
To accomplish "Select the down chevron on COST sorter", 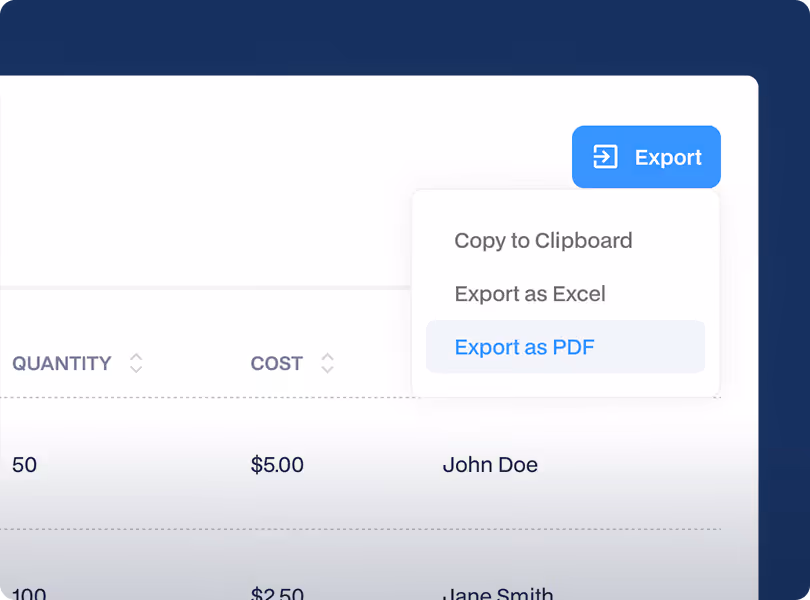I will [328, 369].
